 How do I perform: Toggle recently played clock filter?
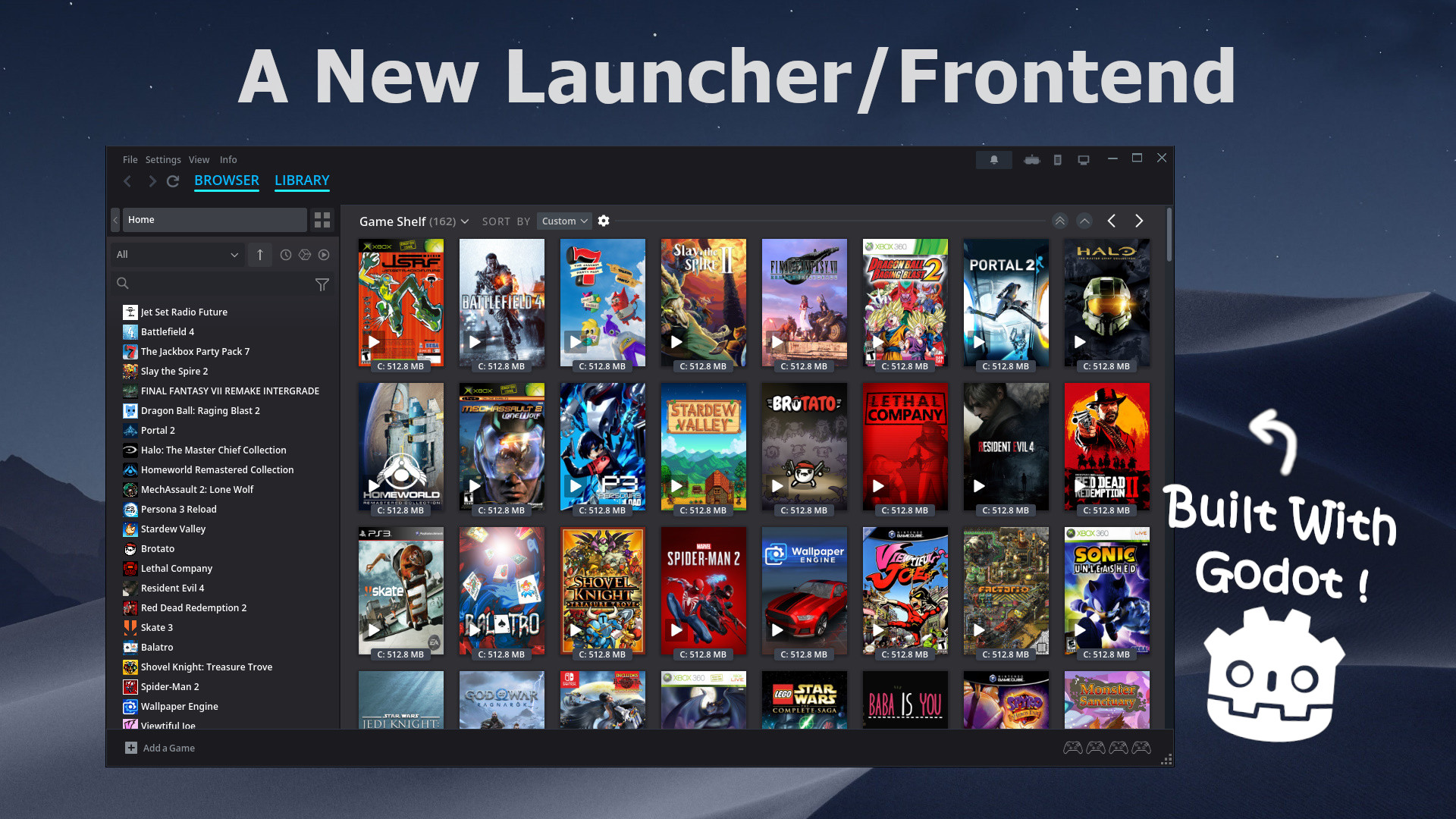pos(286,255)
